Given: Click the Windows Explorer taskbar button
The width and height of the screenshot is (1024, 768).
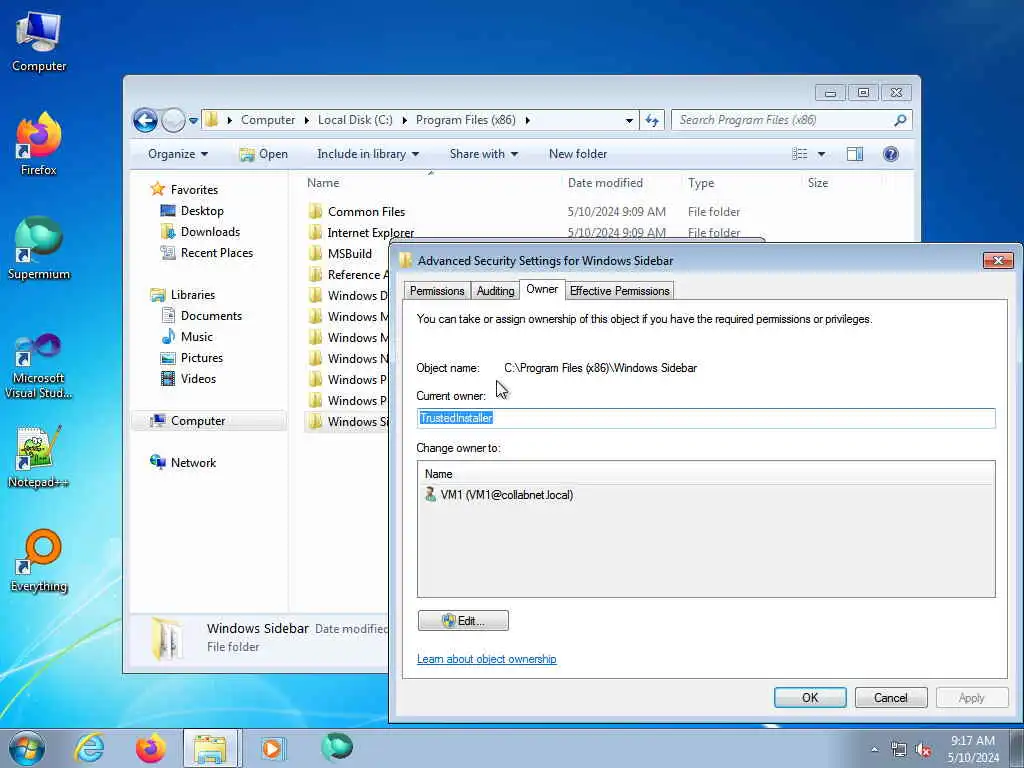Looking at the screenshot, I should (211, 748).
